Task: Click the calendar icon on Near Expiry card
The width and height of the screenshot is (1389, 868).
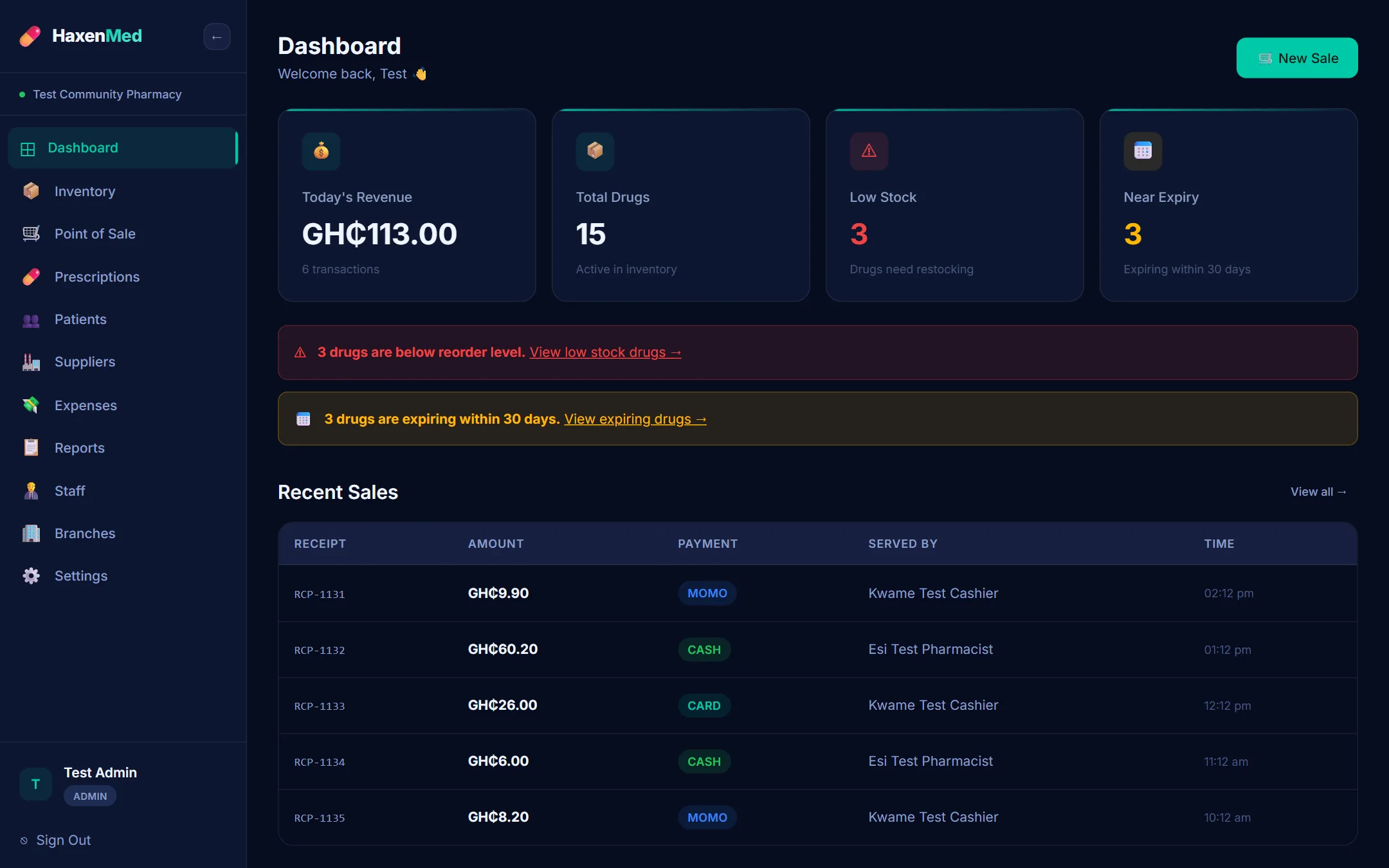Action: (x=1143, y=151)
